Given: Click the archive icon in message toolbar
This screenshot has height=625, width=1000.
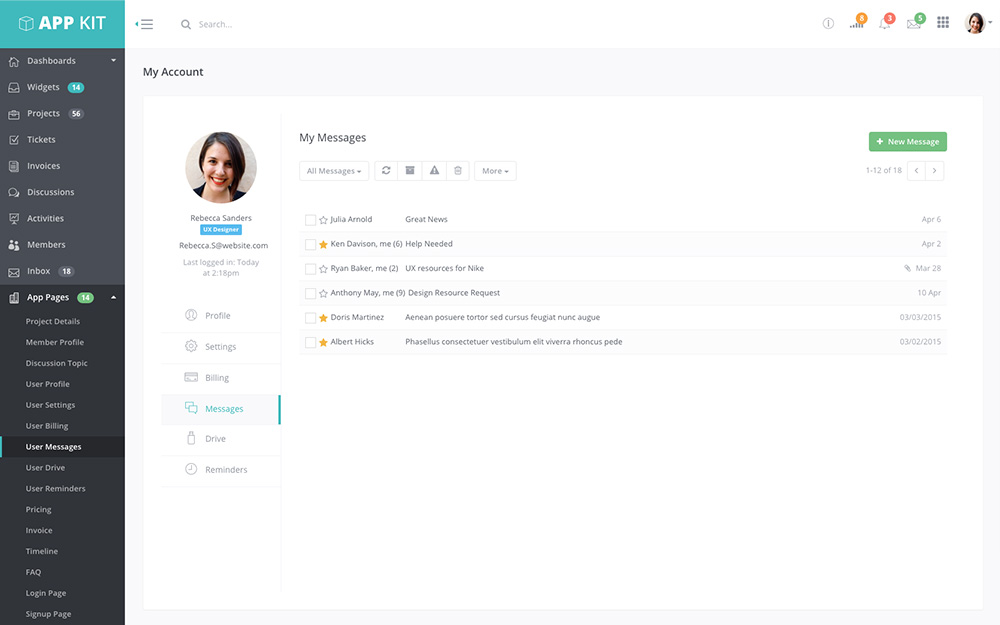Looking at the screenshot, I should point(410,171).
